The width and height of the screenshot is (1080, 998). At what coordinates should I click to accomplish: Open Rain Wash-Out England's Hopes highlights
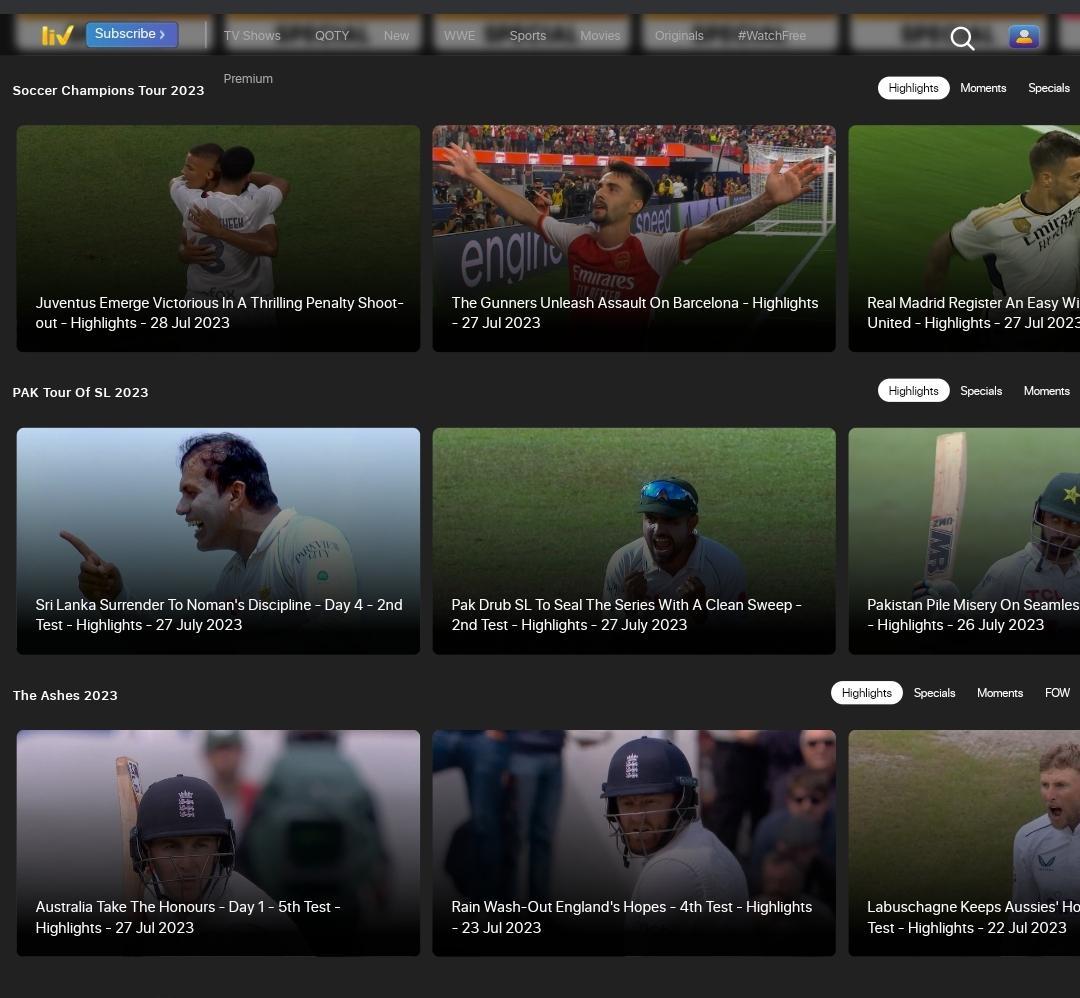(x=634, y=843)
